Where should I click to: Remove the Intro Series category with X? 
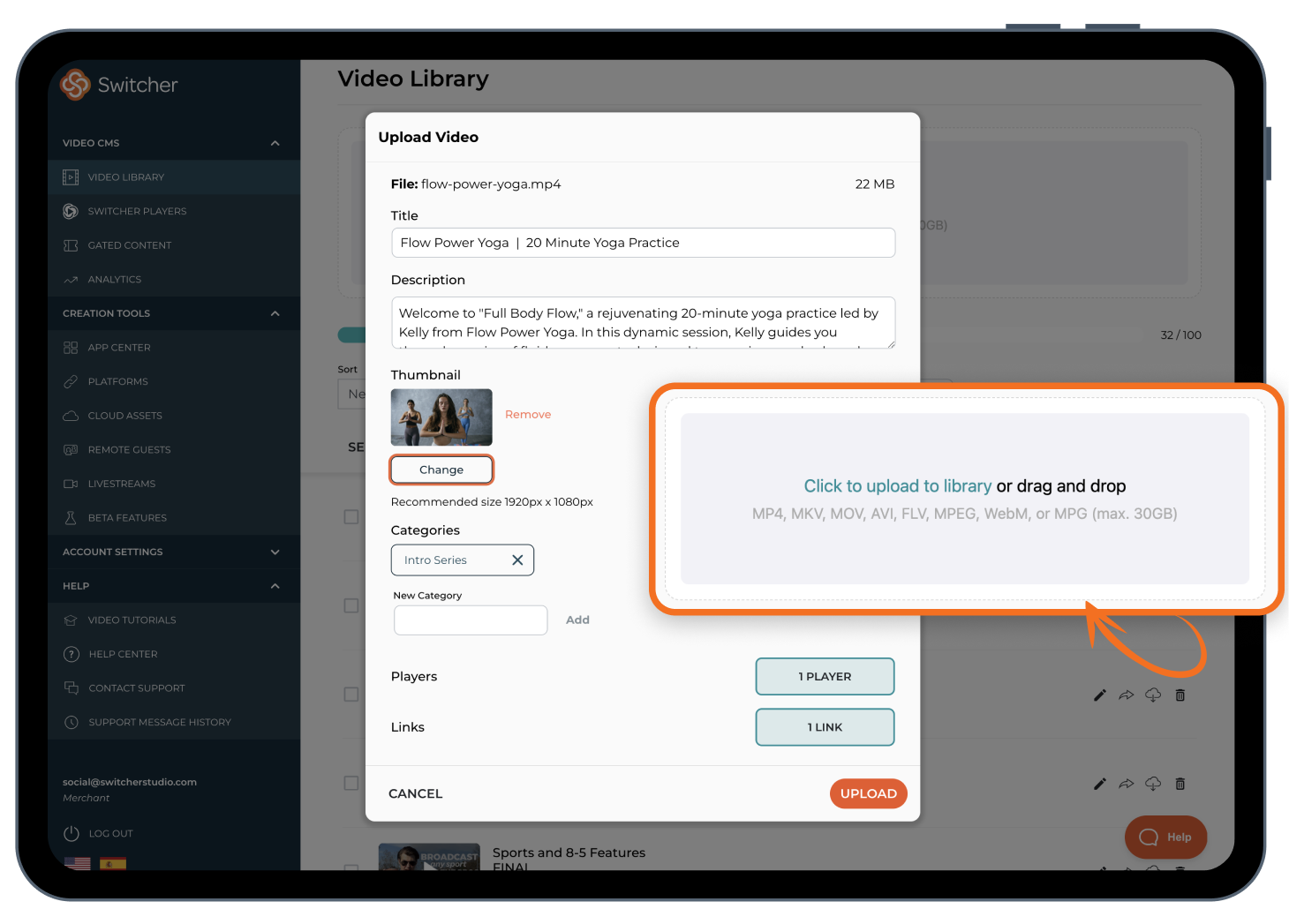[x=517, y=560]
